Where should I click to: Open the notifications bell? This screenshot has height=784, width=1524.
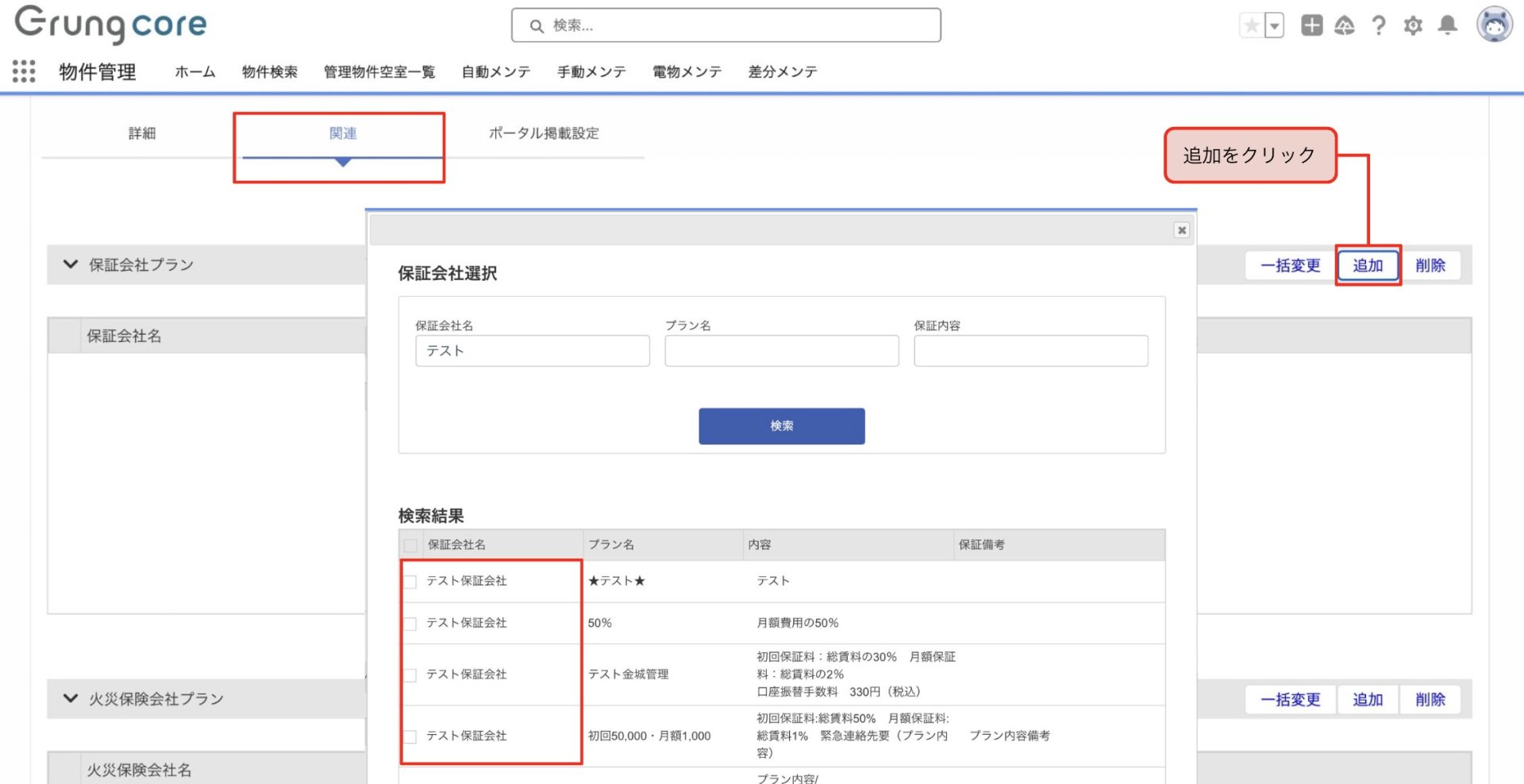click(1448, 25)
